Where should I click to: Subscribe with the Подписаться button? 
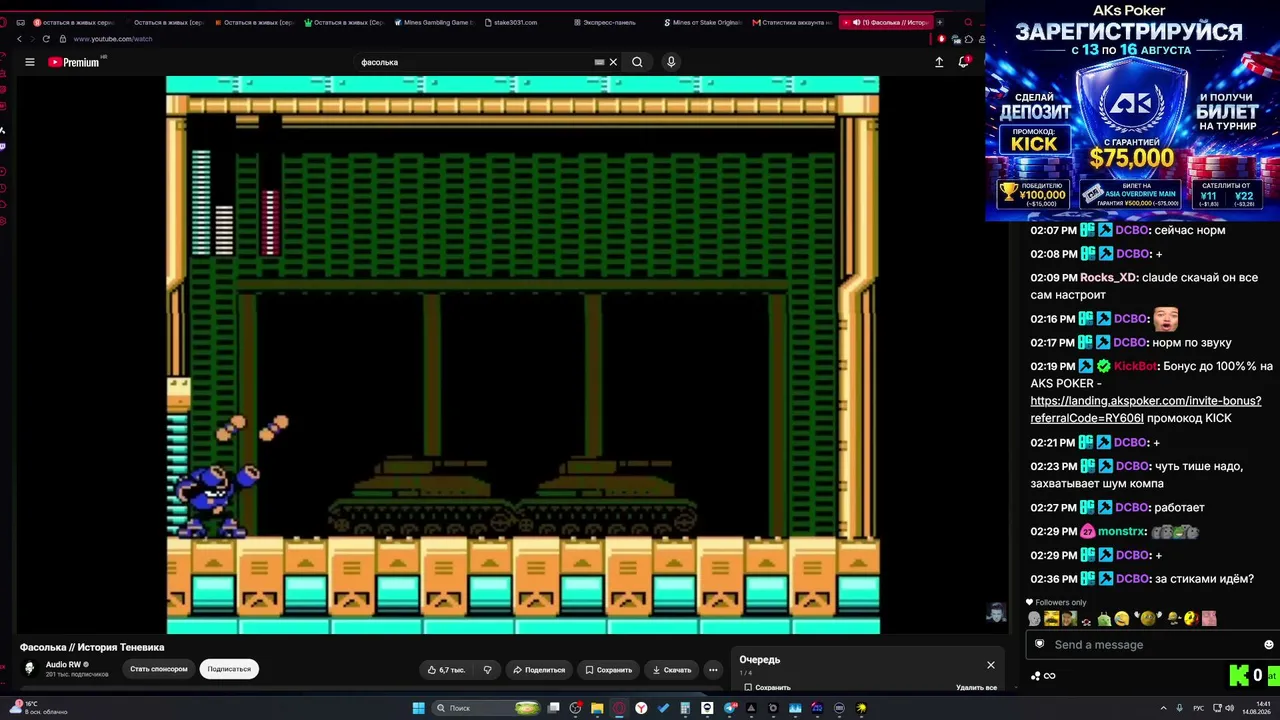point(229,669)
